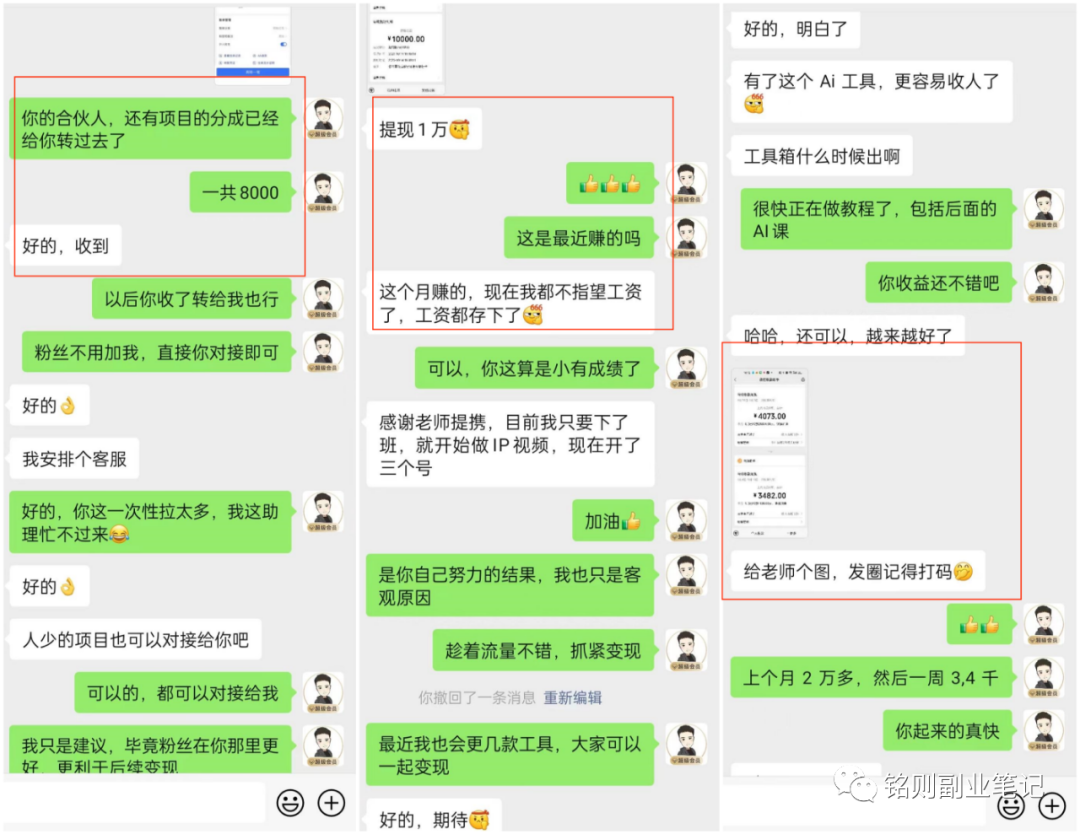Click the thumbs-up emoji message
1080x834 pixels.
coord(612,182)
